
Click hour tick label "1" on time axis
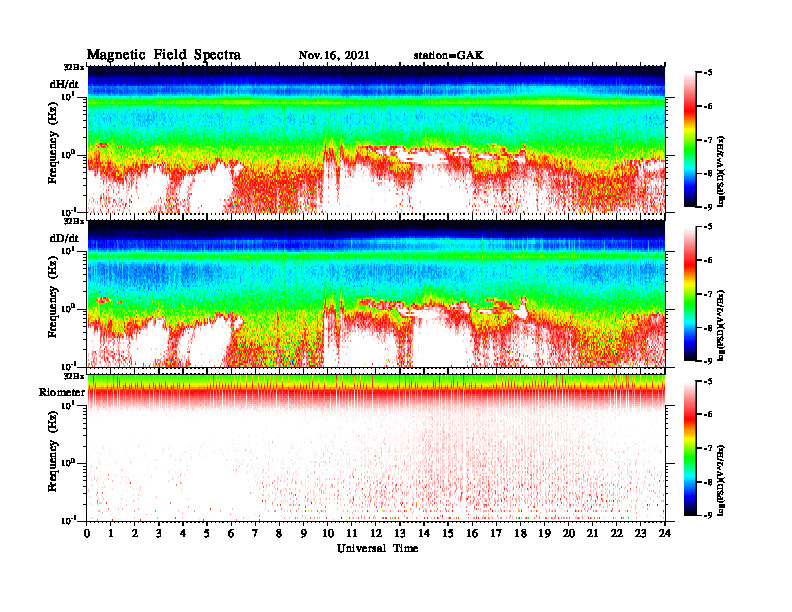tap(111, 534)
